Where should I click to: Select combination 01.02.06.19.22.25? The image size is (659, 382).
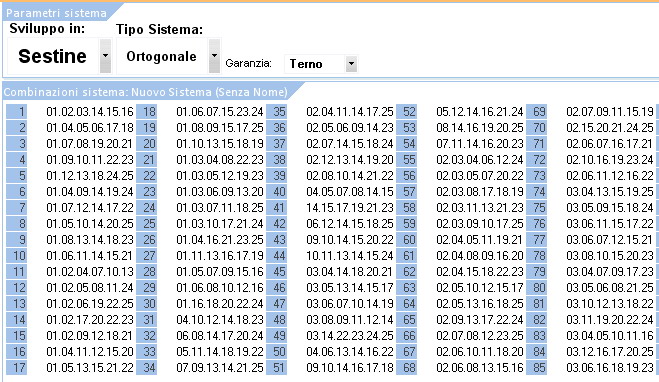[x=90, y=303]
